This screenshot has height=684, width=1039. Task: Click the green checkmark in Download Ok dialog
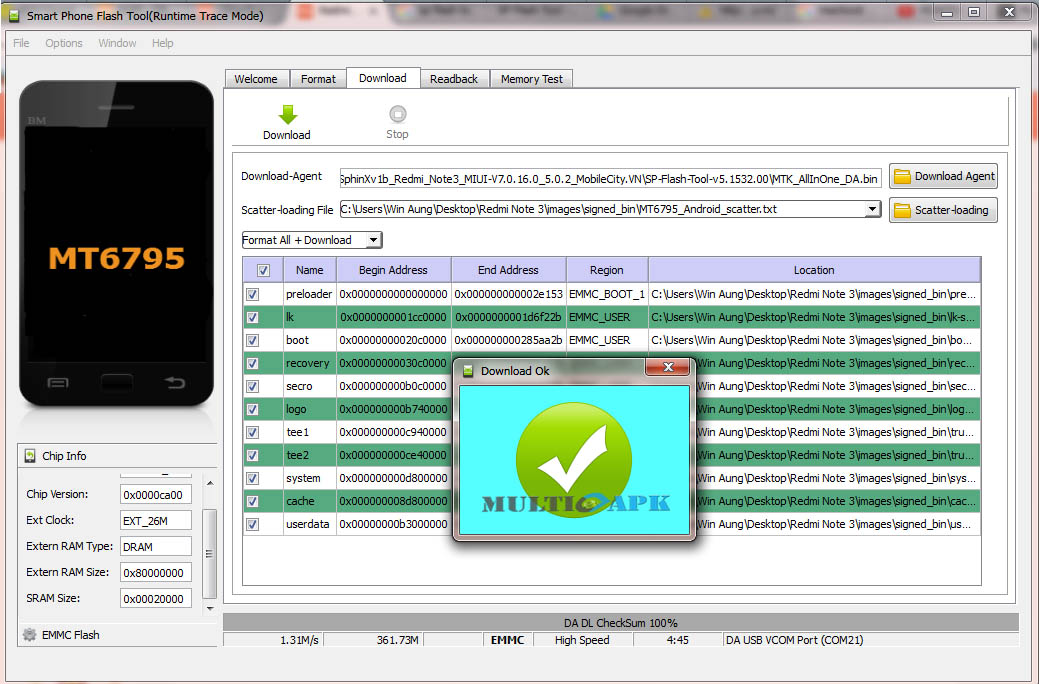575,460
